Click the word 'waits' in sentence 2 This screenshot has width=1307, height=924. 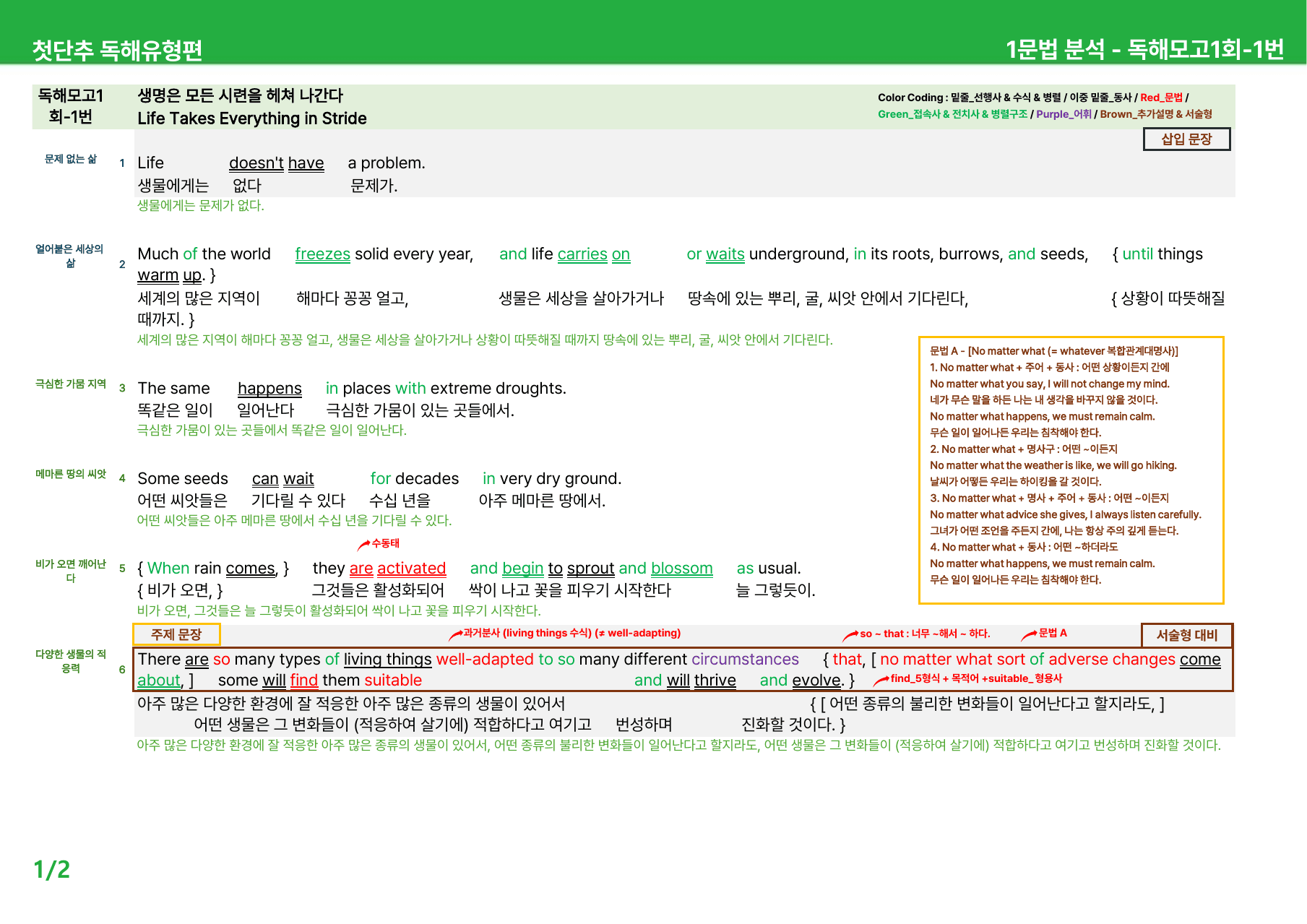[x=725, y=254]
